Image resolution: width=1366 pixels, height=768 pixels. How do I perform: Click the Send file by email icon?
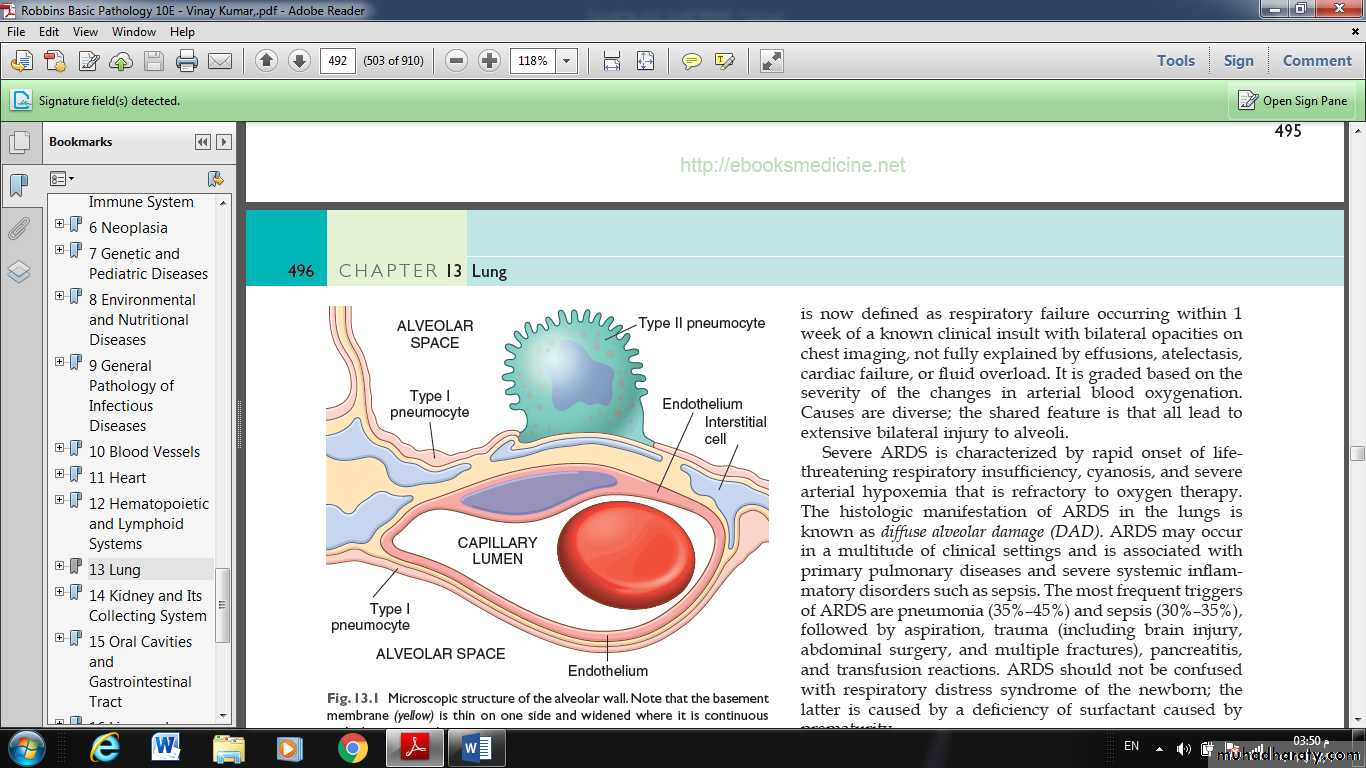tap(220, 61)
